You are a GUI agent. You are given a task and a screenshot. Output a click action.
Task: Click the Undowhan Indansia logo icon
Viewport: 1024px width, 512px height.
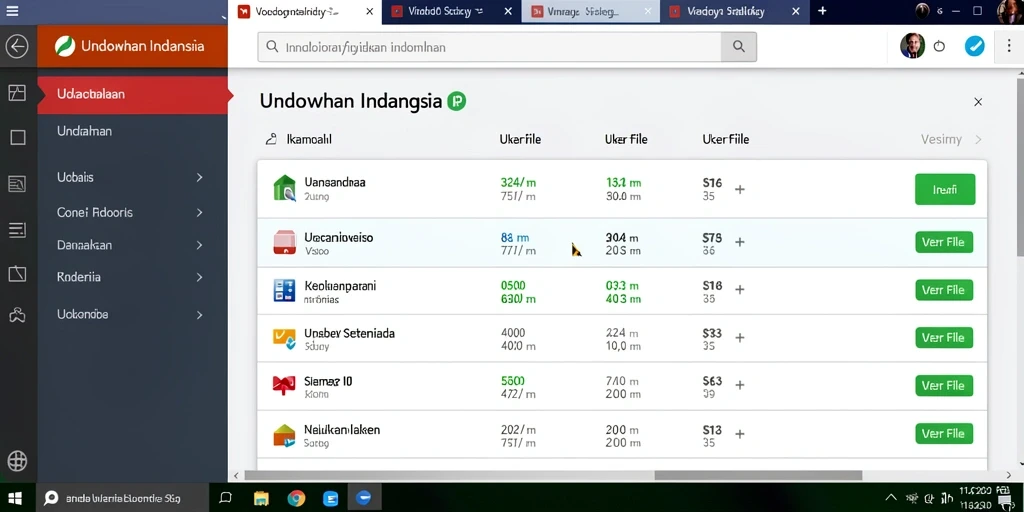(x=65, y=46)
